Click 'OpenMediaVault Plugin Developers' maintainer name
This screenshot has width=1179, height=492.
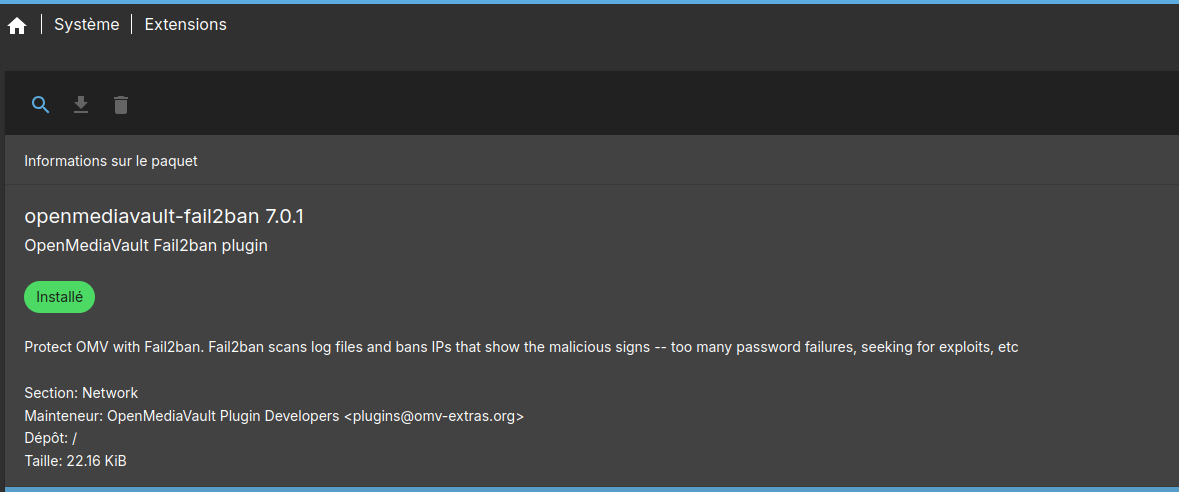(223, 416)
